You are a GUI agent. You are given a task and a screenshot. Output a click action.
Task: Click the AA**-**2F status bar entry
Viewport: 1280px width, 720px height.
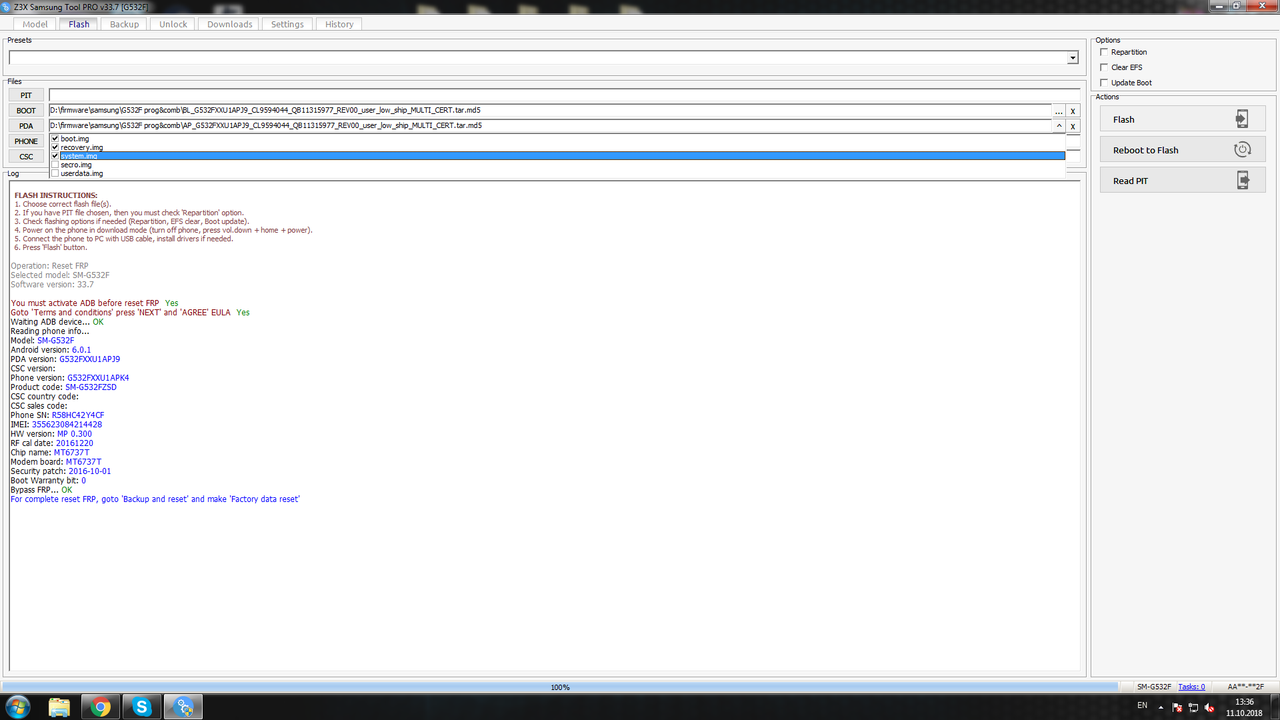pos(1244,687)
